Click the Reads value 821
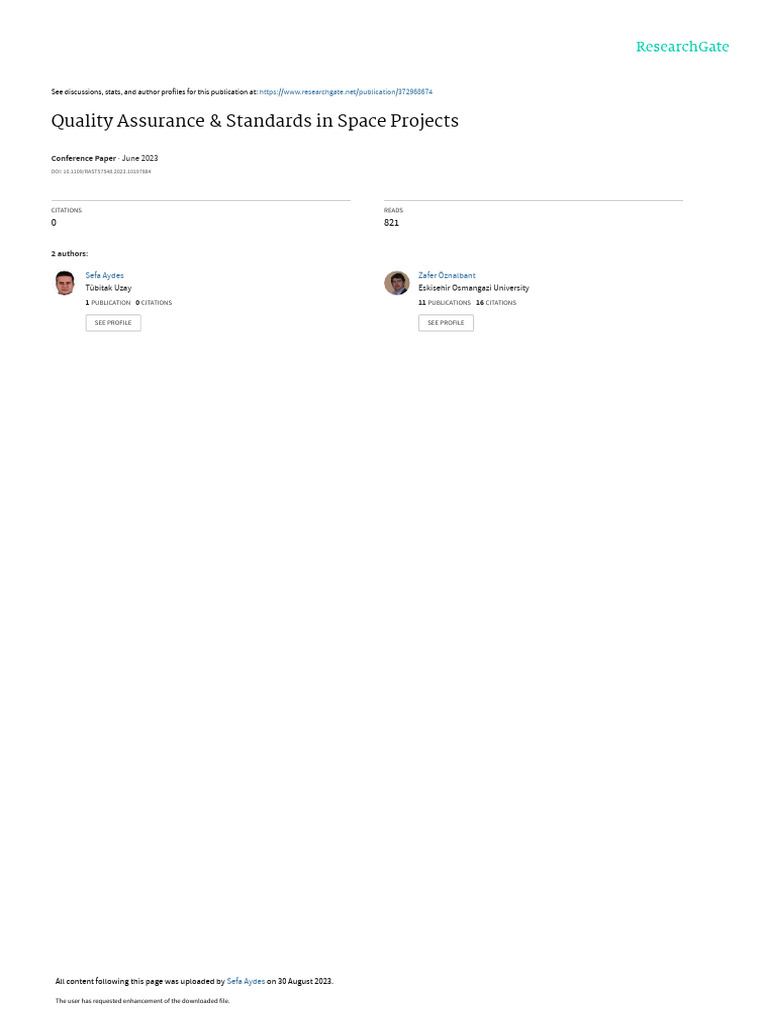The width and height of the screenshot is (768, 1024). pyautogui.click(x=391, y=223)
